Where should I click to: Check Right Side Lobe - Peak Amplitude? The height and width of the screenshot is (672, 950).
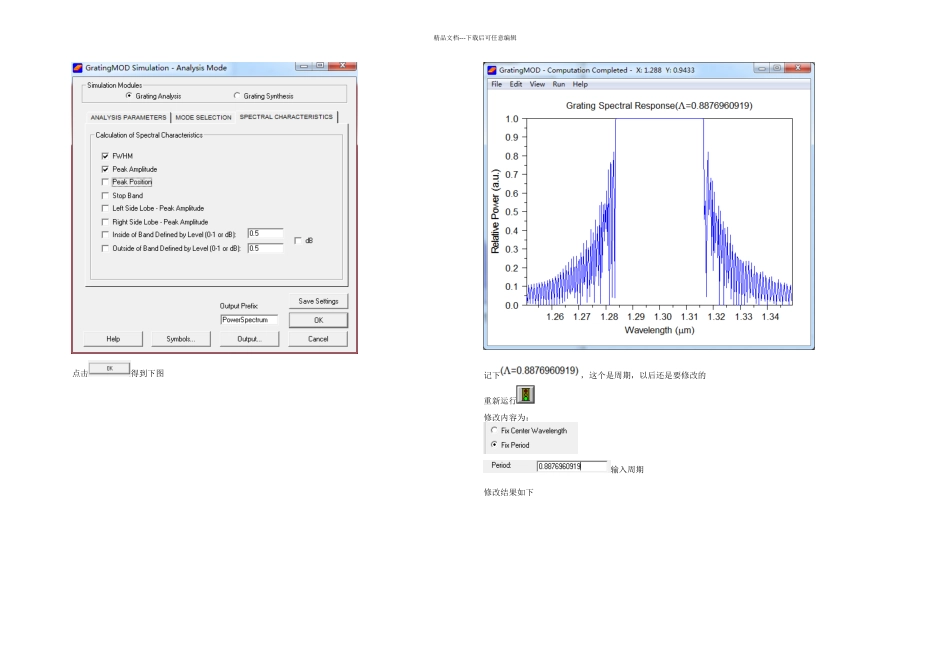point(105,222)
